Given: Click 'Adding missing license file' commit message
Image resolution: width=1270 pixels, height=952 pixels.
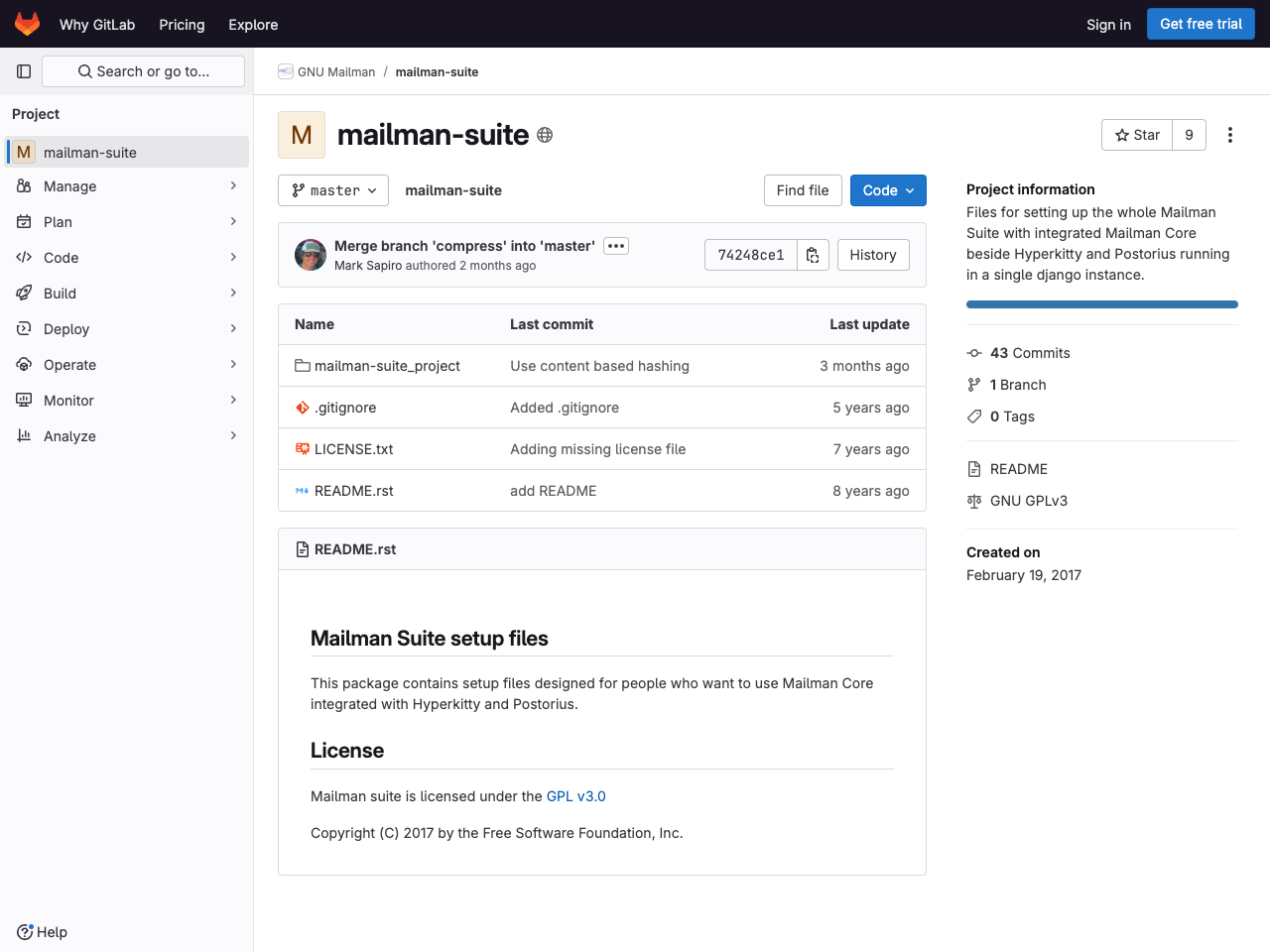Looking at the screenshot, I should pos(597,449).
